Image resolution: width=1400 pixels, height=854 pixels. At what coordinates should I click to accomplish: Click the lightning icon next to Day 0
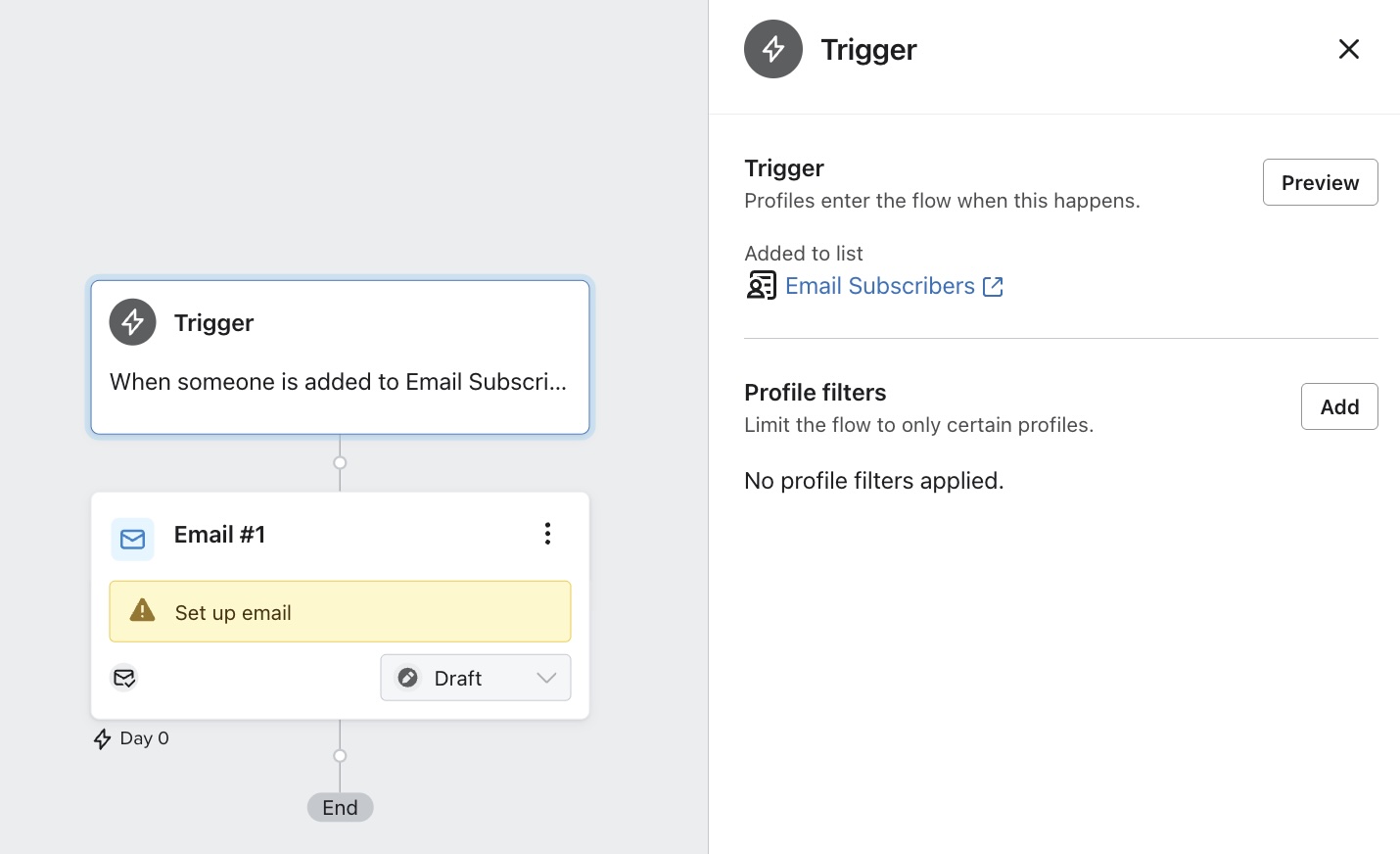click(x=103, y=738)
